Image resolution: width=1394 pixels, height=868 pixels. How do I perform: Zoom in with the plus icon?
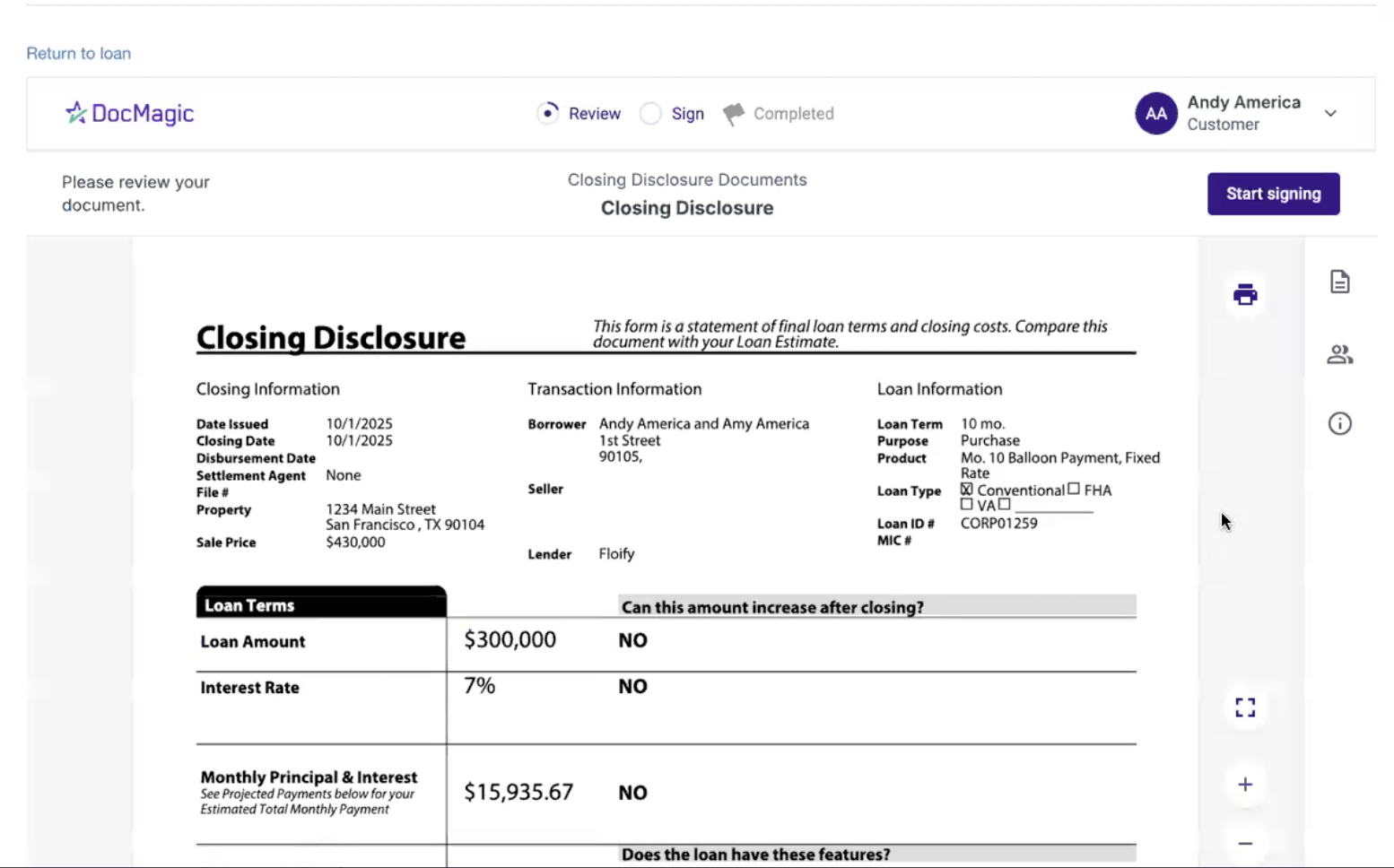point(1245,785)
